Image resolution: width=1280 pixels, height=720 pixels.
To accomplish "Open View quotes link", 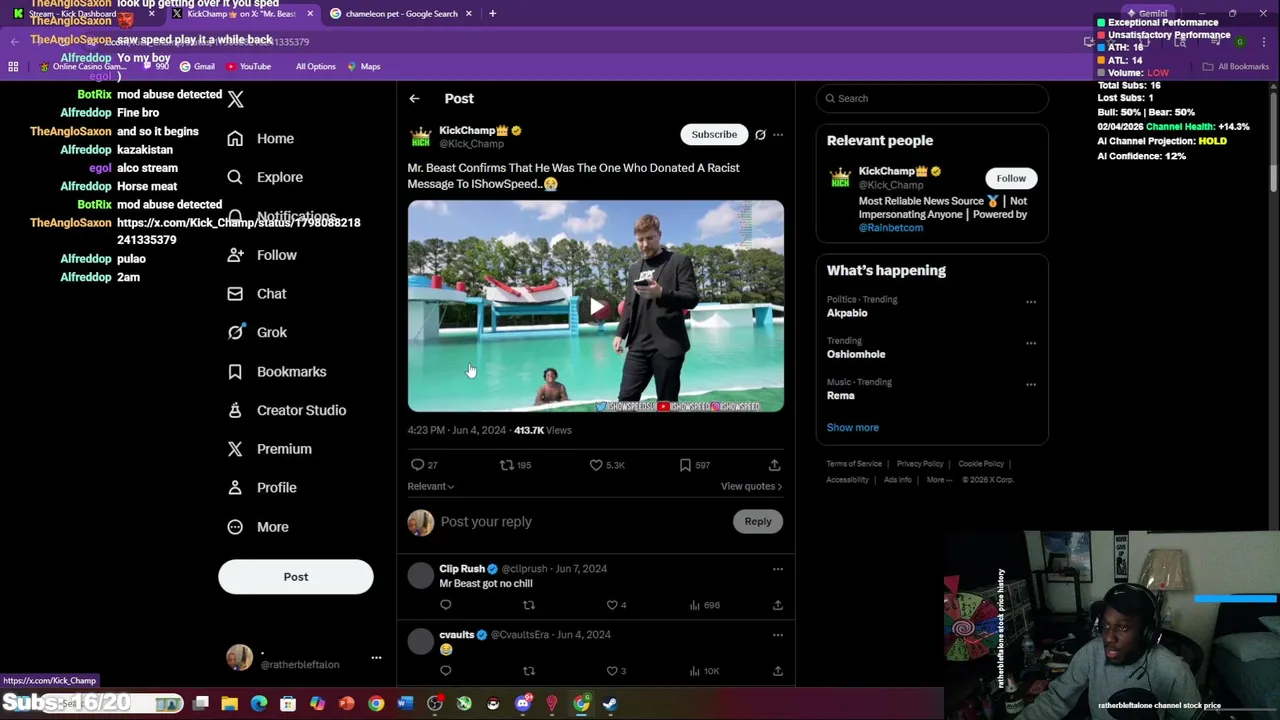I will pos(751,486).
